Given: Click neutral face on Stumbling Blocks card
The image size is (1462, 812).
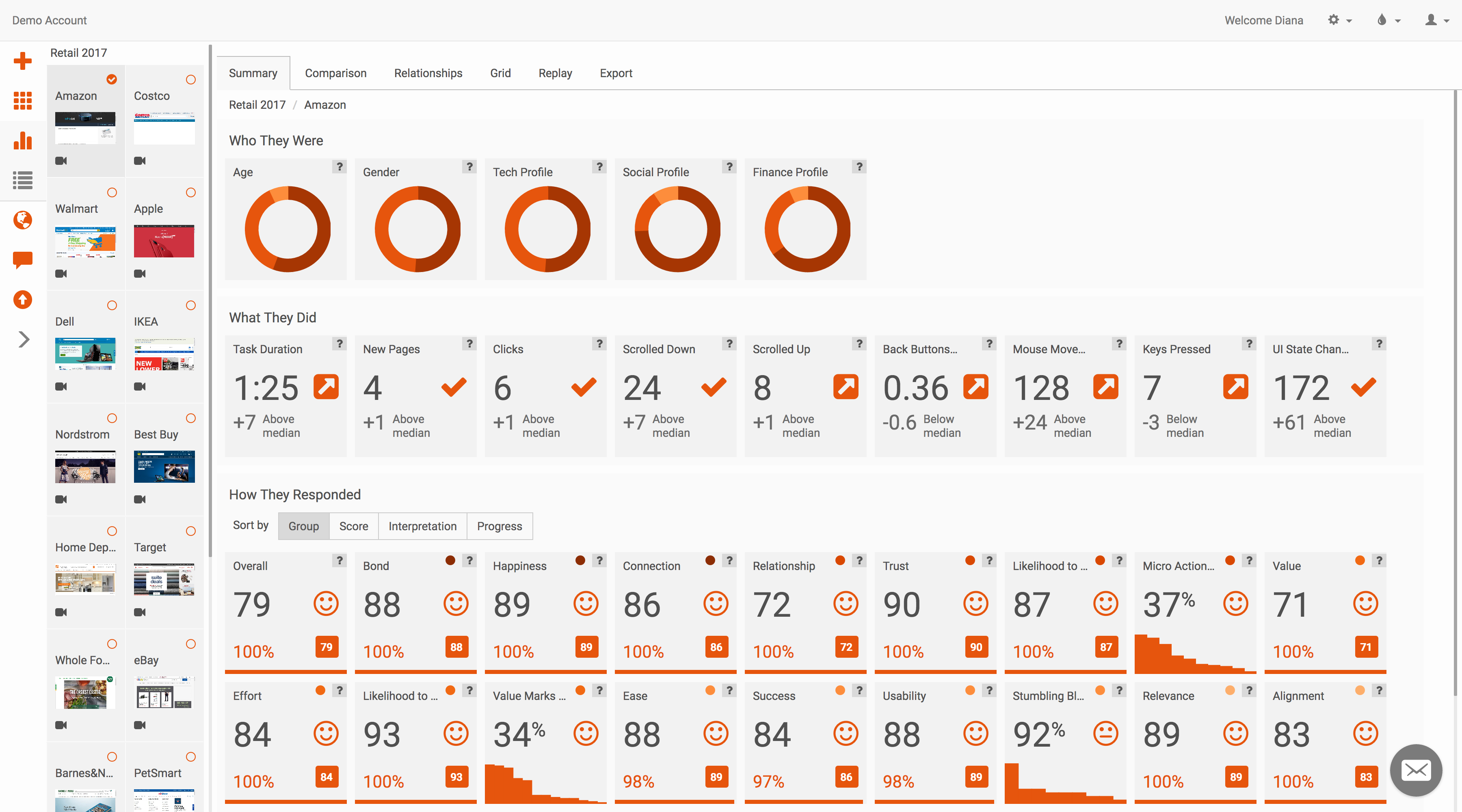Looking at the screenshot, I should click(1105, 734).
